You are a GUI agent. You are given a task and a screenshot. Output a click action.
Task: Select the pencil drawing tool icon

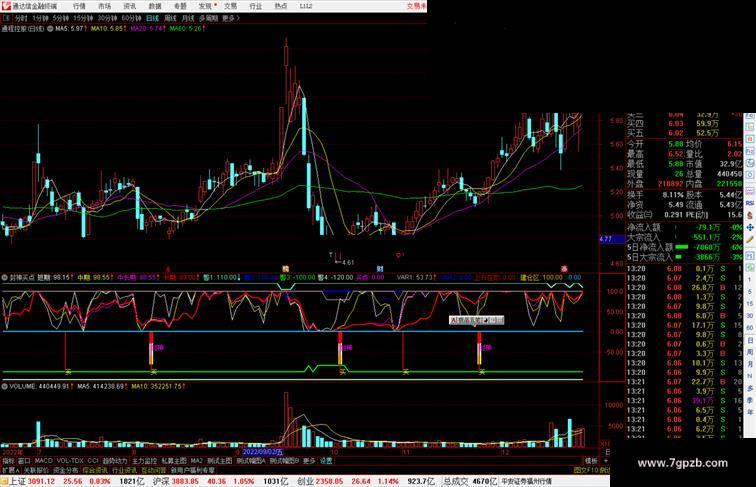[749, 239]
